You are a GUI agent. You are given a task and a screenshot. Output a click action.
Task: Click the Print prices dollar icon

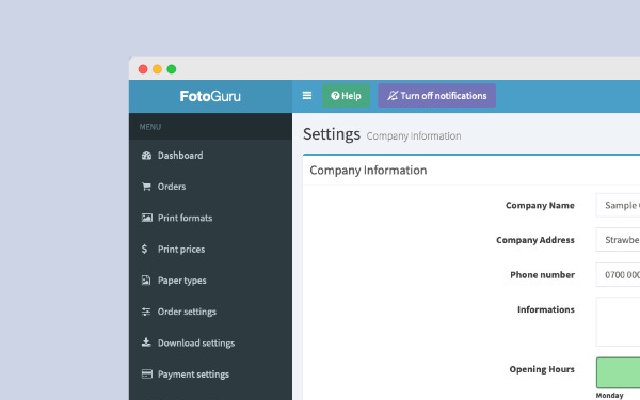144,249
